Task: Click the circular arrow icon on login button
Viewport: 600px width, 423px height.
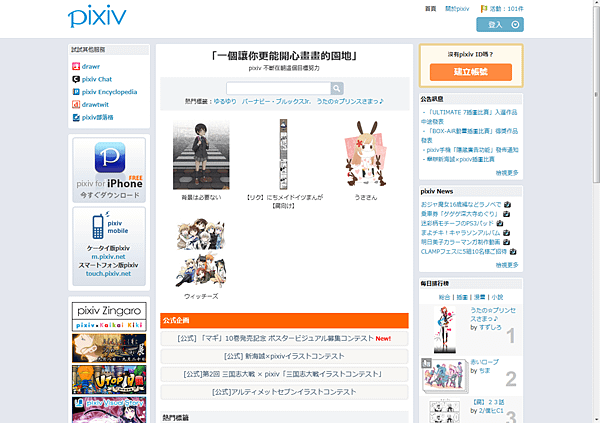Action: coord(515,25)
